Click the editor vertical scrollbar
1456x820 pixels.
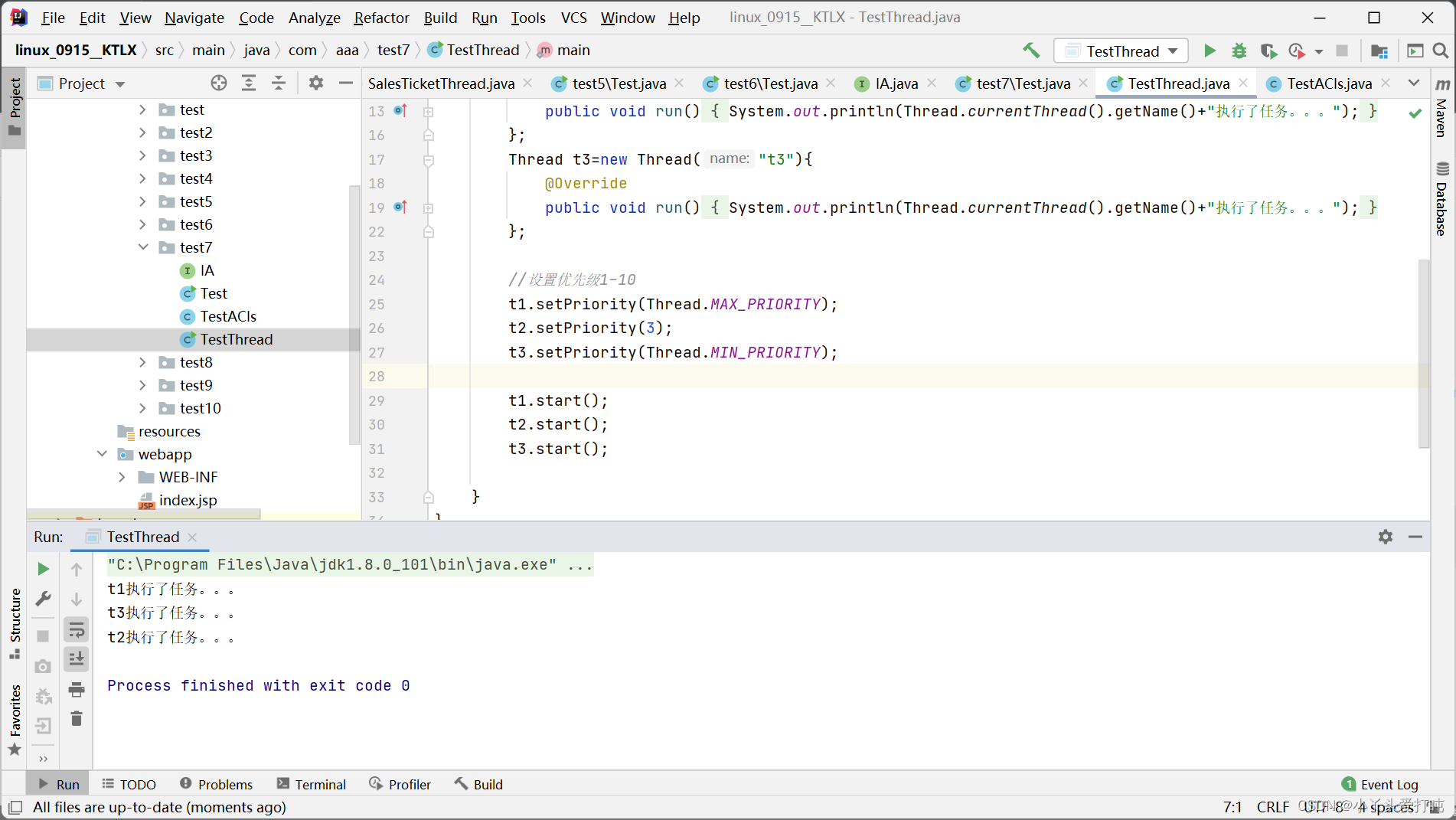click(x=1424, y=354)
